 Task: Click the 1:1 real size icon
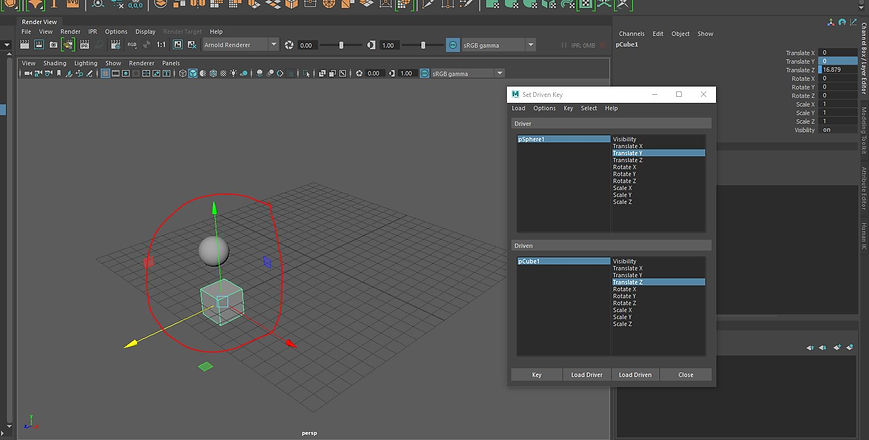(x=161, y=45)
